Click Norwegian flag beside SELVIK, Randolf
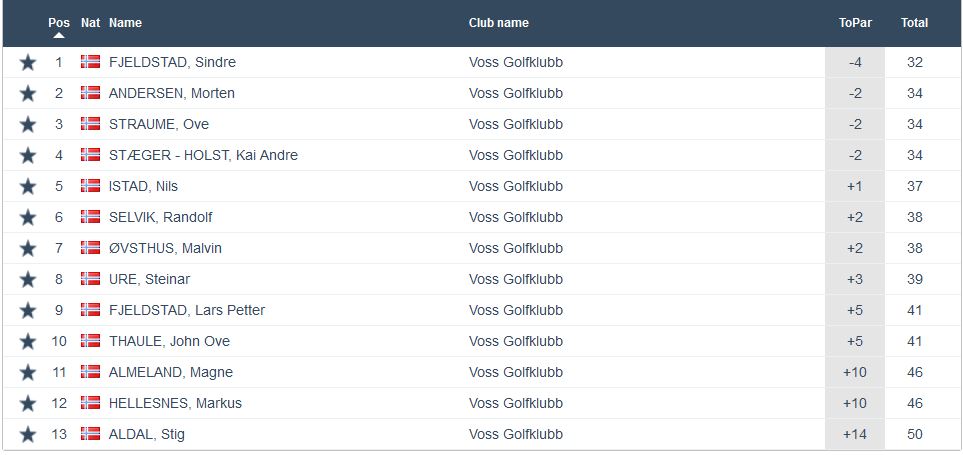The width and height of the screenshot is (963, 455). tap(90, 217)
